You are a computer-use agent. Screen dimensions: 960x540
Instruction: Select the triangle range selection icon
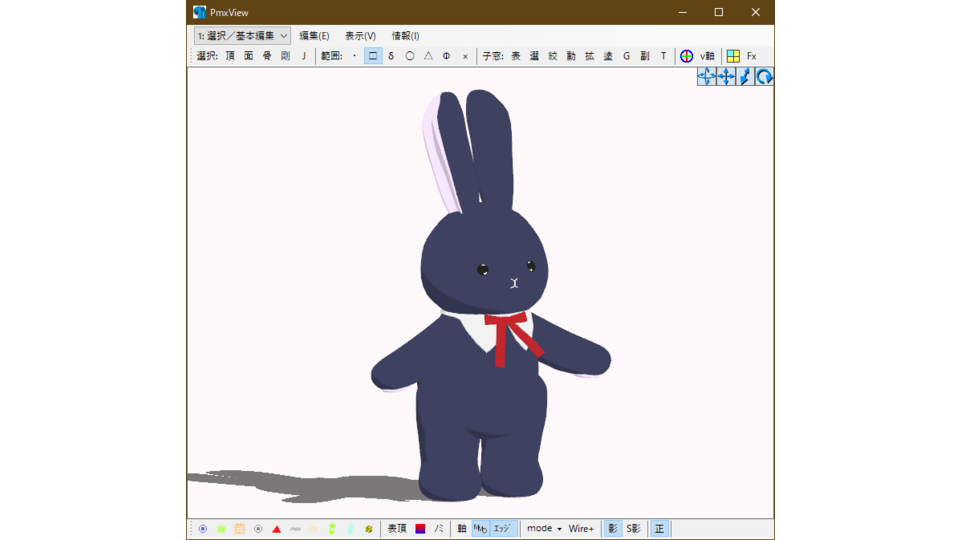pos(428,56)
